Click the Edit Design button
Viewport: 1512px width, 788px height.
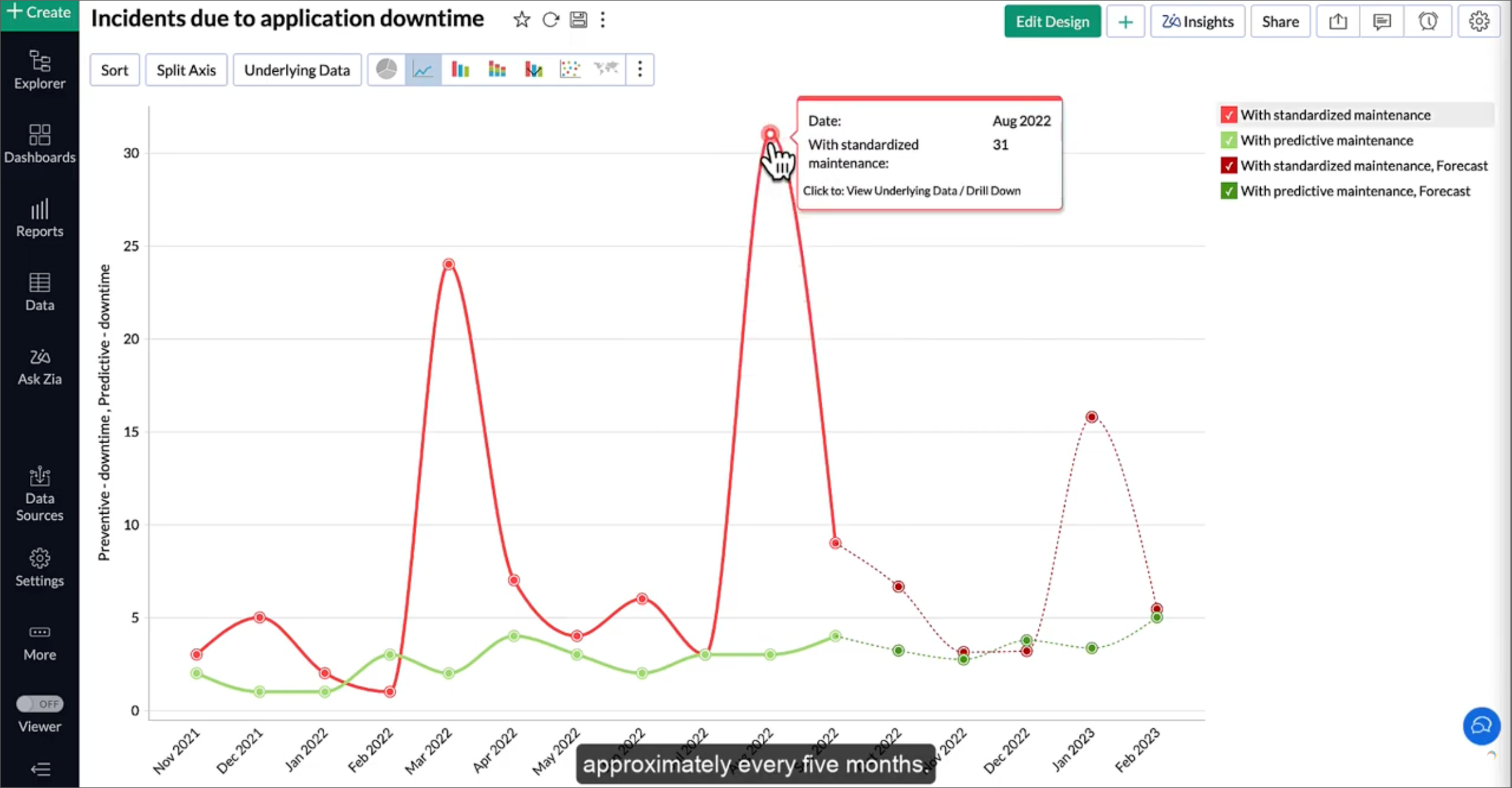point(1052,22)
